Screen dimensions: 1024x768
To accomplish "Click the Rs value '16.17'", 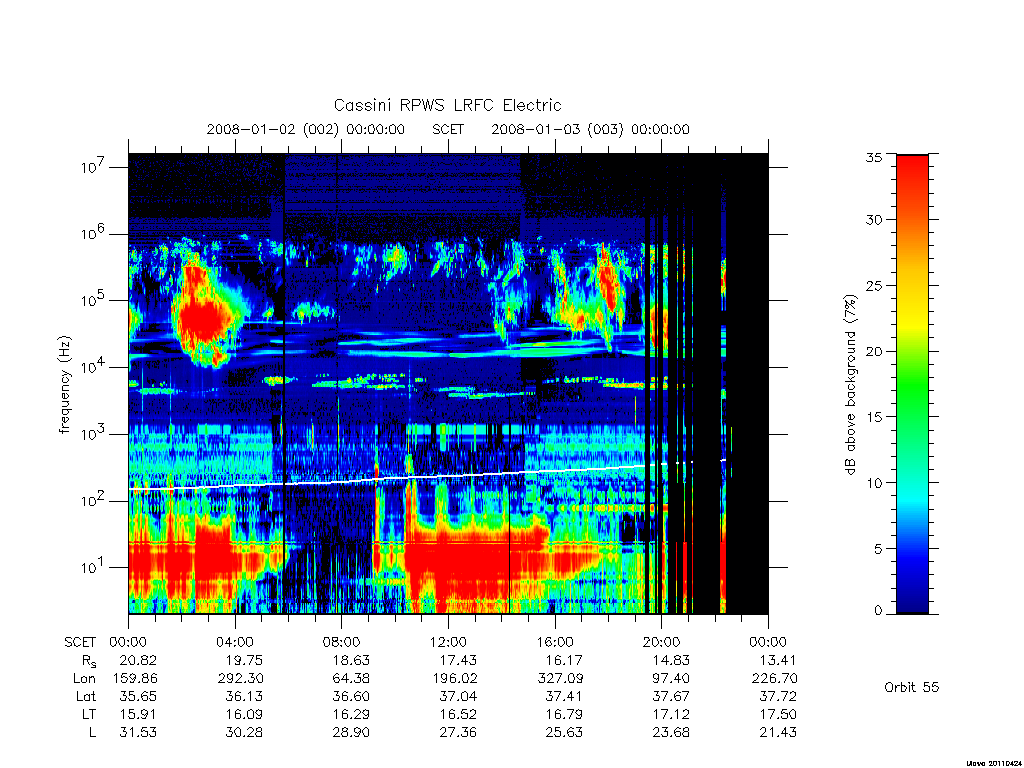I will tap(564, 660).
